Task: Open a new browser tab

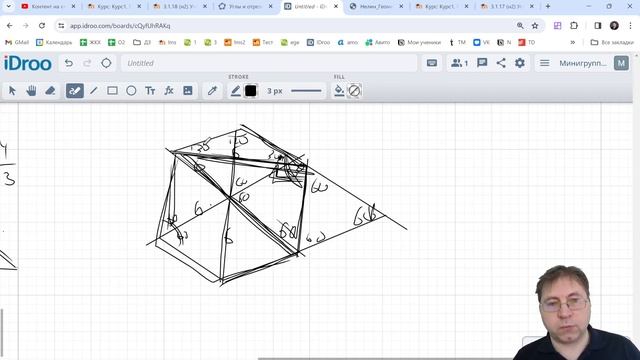Action: [548, 7]
